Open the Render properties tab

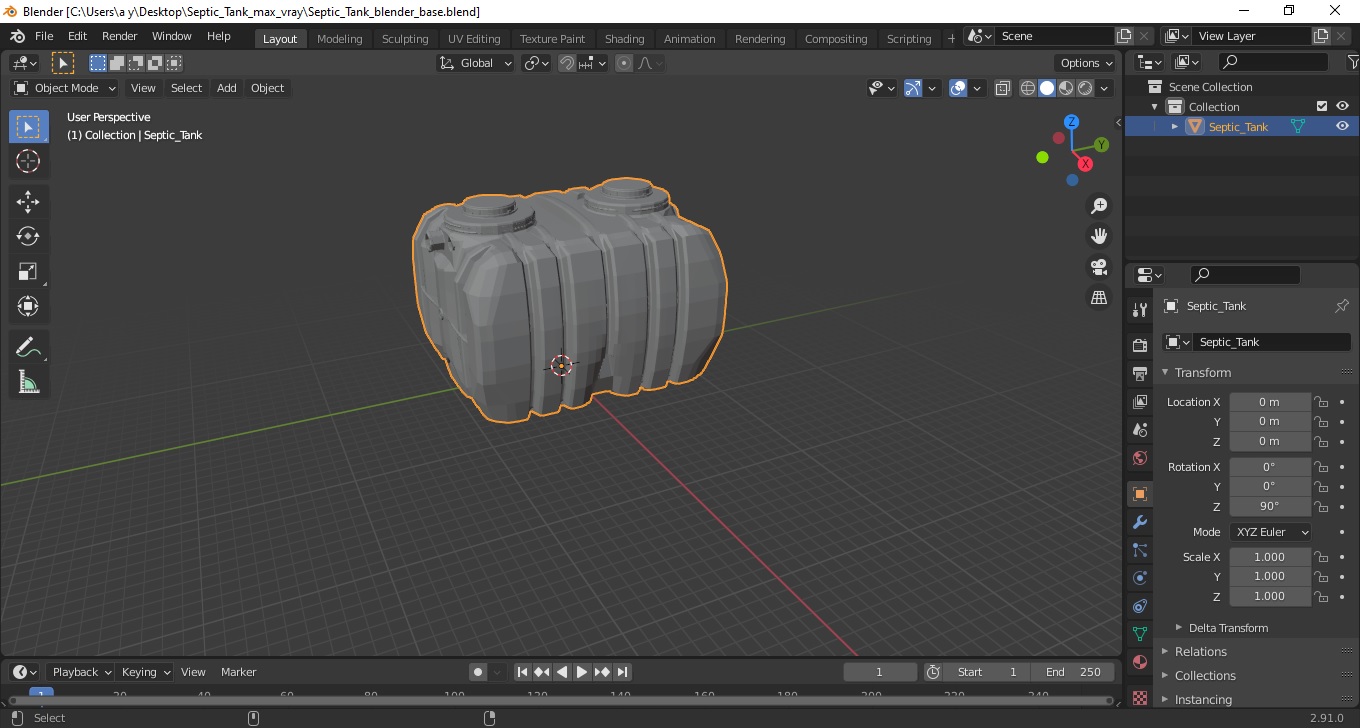click(x=1139, y=346)
